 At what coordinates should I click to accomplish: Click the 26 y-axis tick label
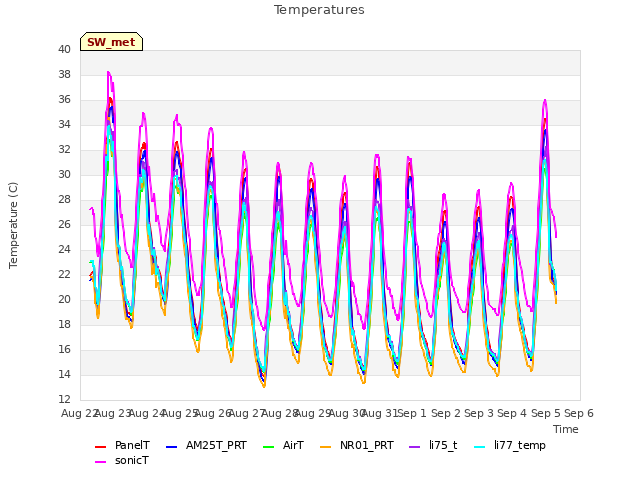[64, 224]
